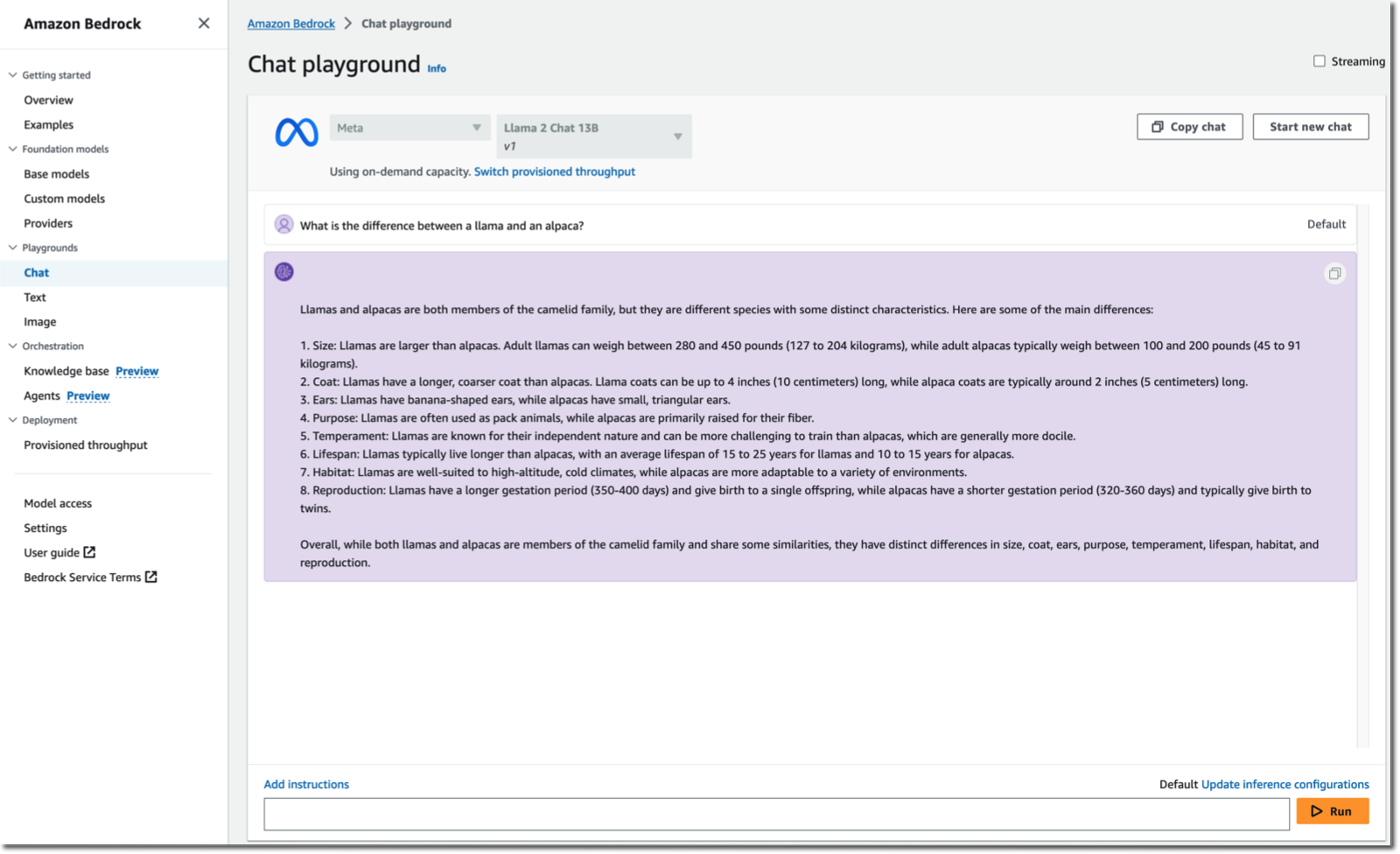Click the llama and alpaca question text
Viewport: 1400px width, 854px height.
click(442, 226)
